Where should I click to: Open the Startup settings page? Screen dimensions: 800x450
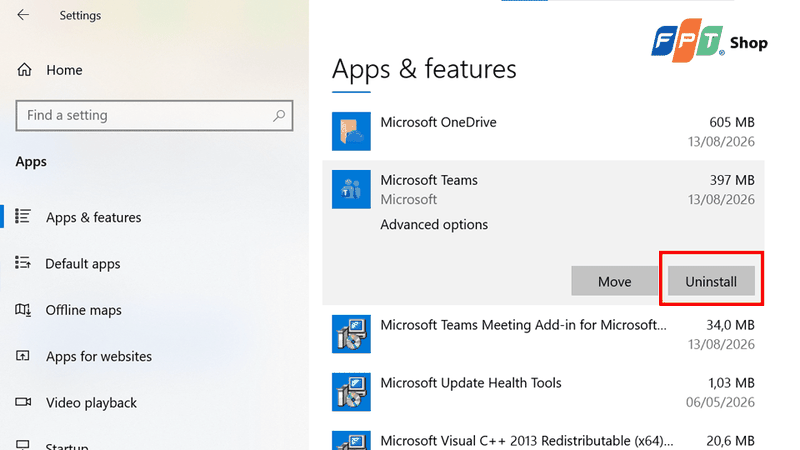67,445
